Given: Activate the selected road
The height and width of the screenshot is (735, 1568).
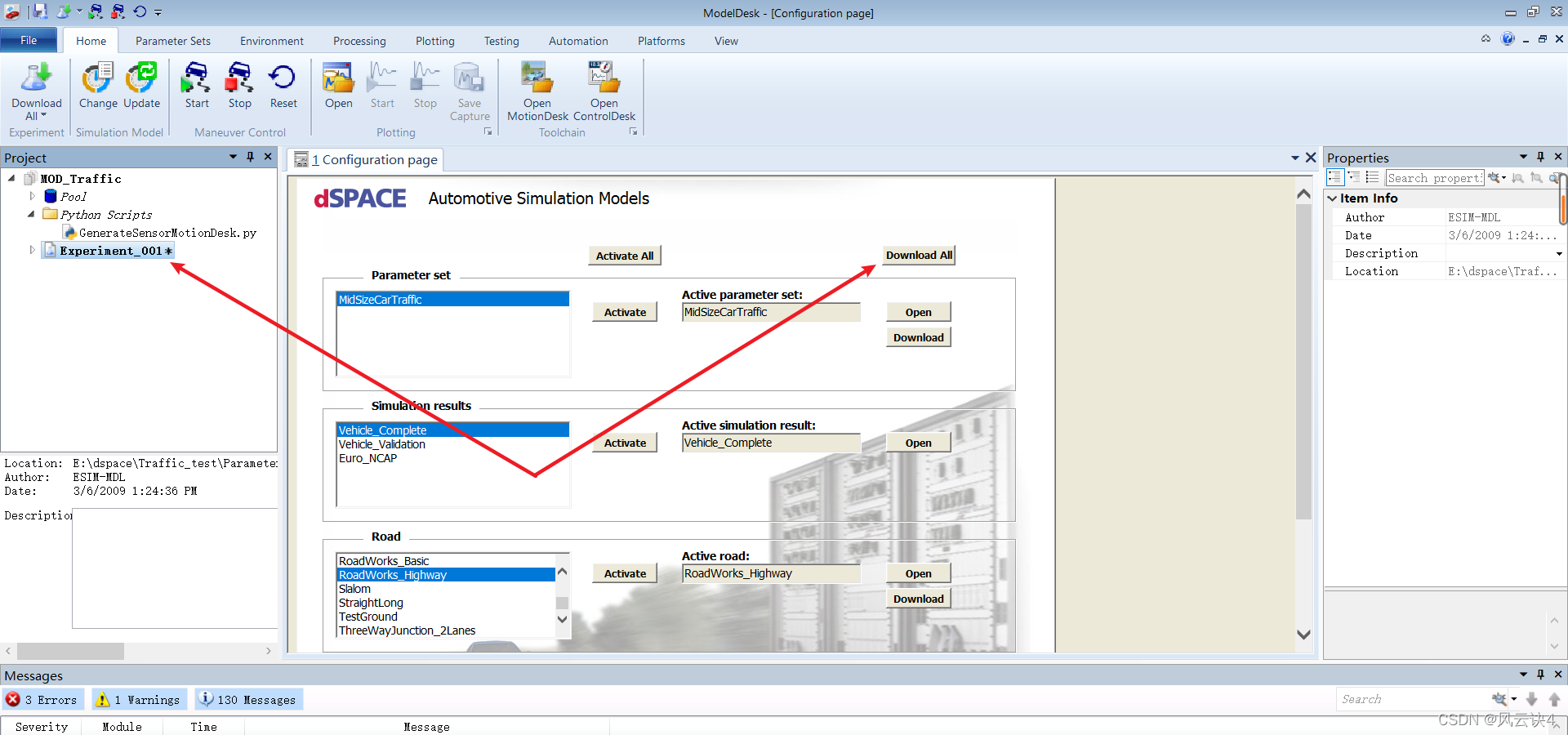Looking at the screenshot, I should click(x=625, y=573).
